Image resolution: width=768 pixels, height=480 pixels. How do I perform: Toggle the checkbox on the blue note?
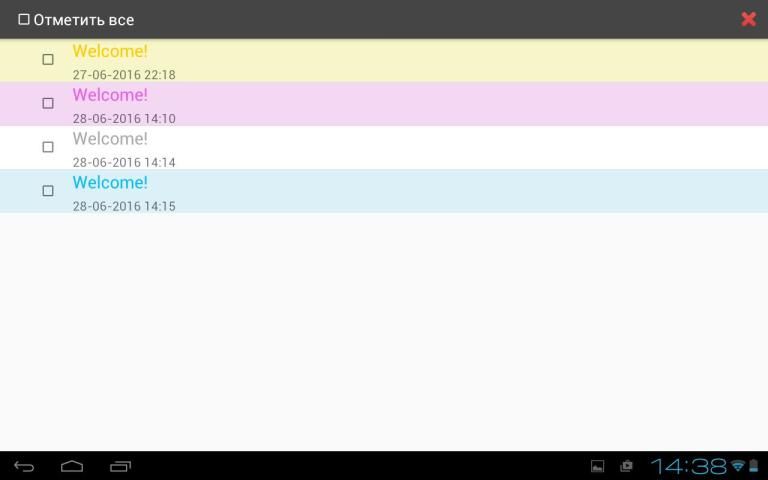click(x=48, y=191)
